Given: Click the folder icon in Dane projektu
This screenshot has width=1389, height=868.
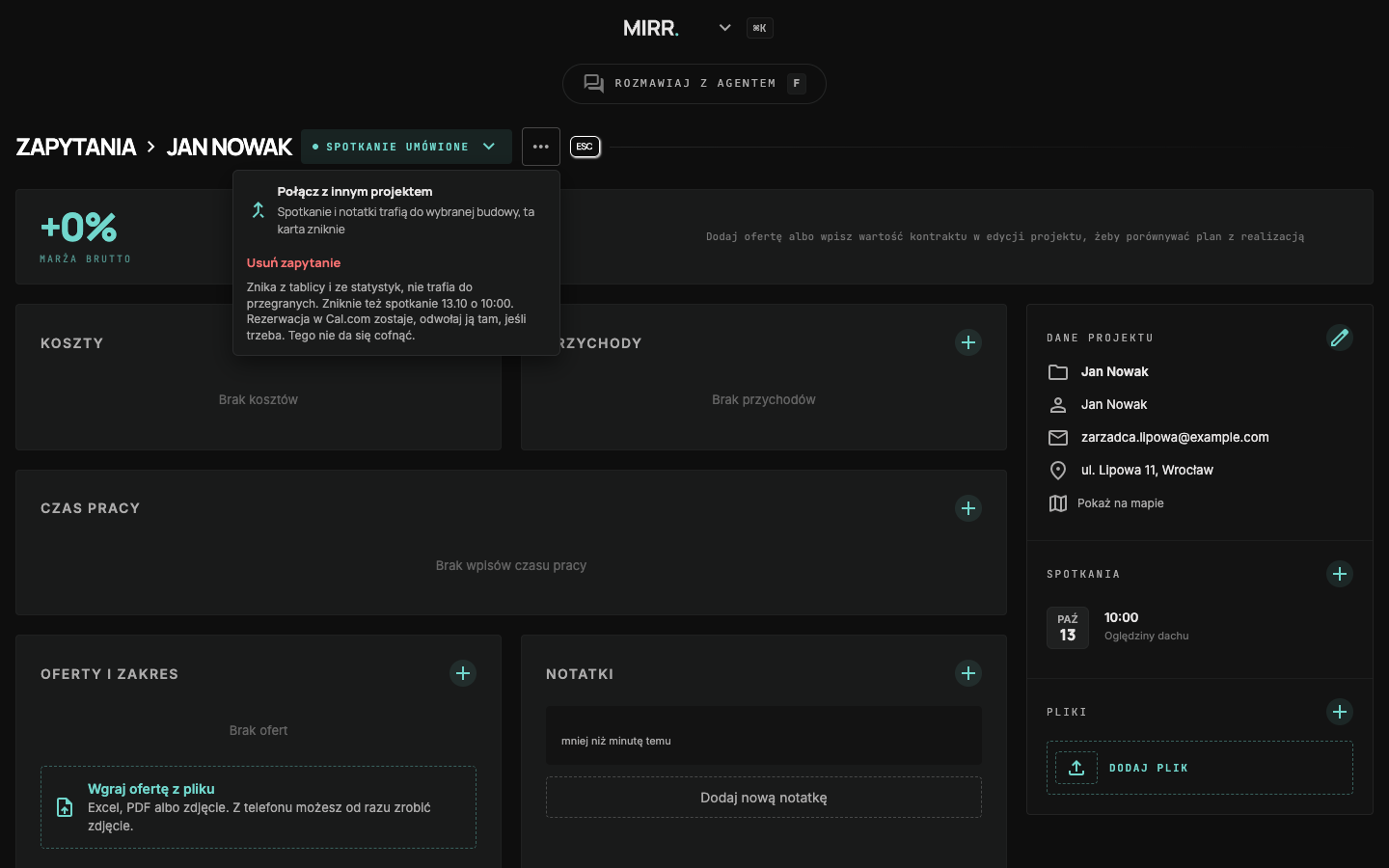Looking at the screenshot, I should pos(1057,372).
